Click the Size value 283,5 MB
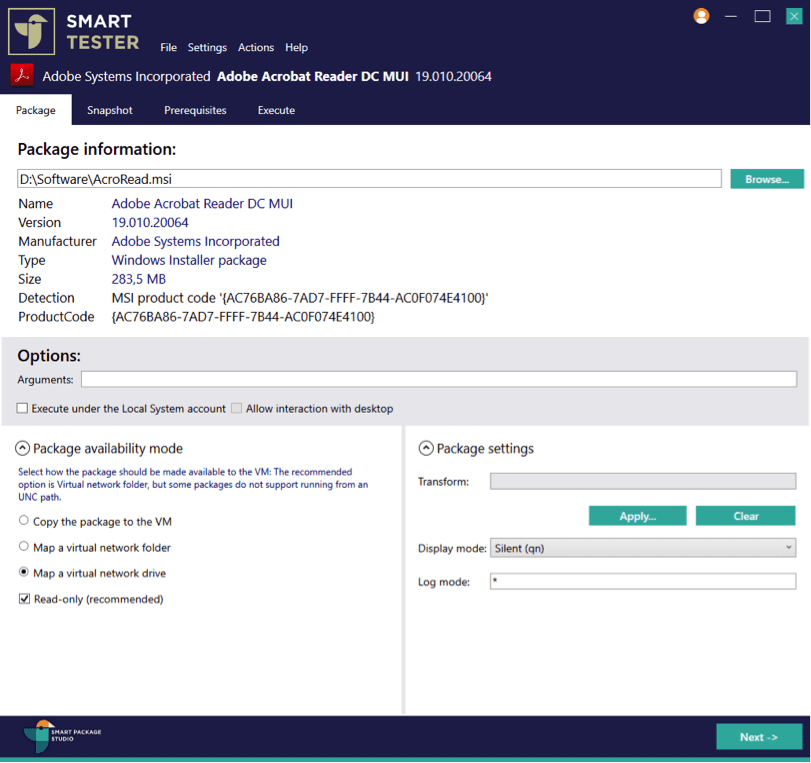811x763 pixels. point(139,279)
